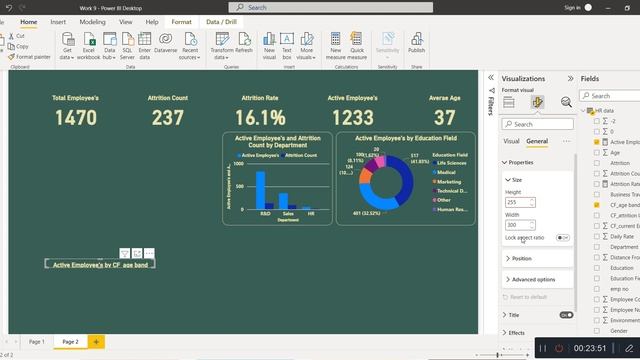
Task: Open the recorder pen annotation tool
Action: (x=629, y=348)
